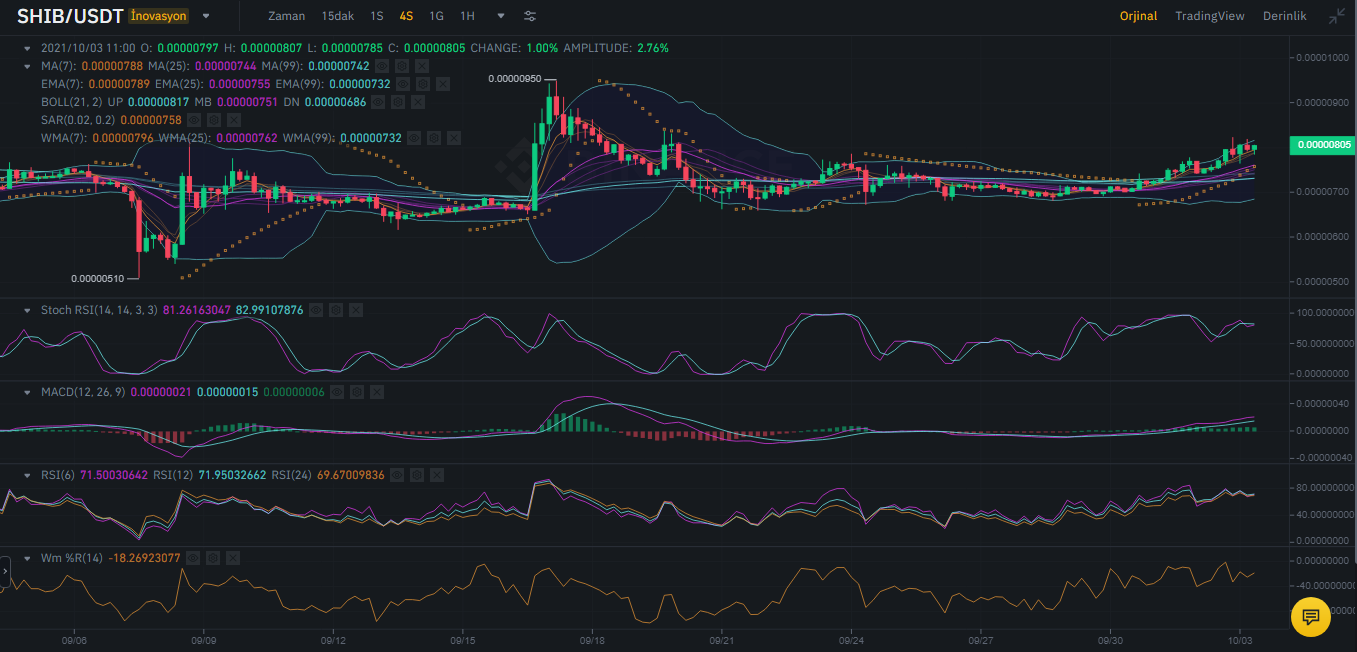The height and width of the screenshot is (652, 1357).
Task: Expand the SHIB/USDT pair dropdown
Action: coord(206,16)
